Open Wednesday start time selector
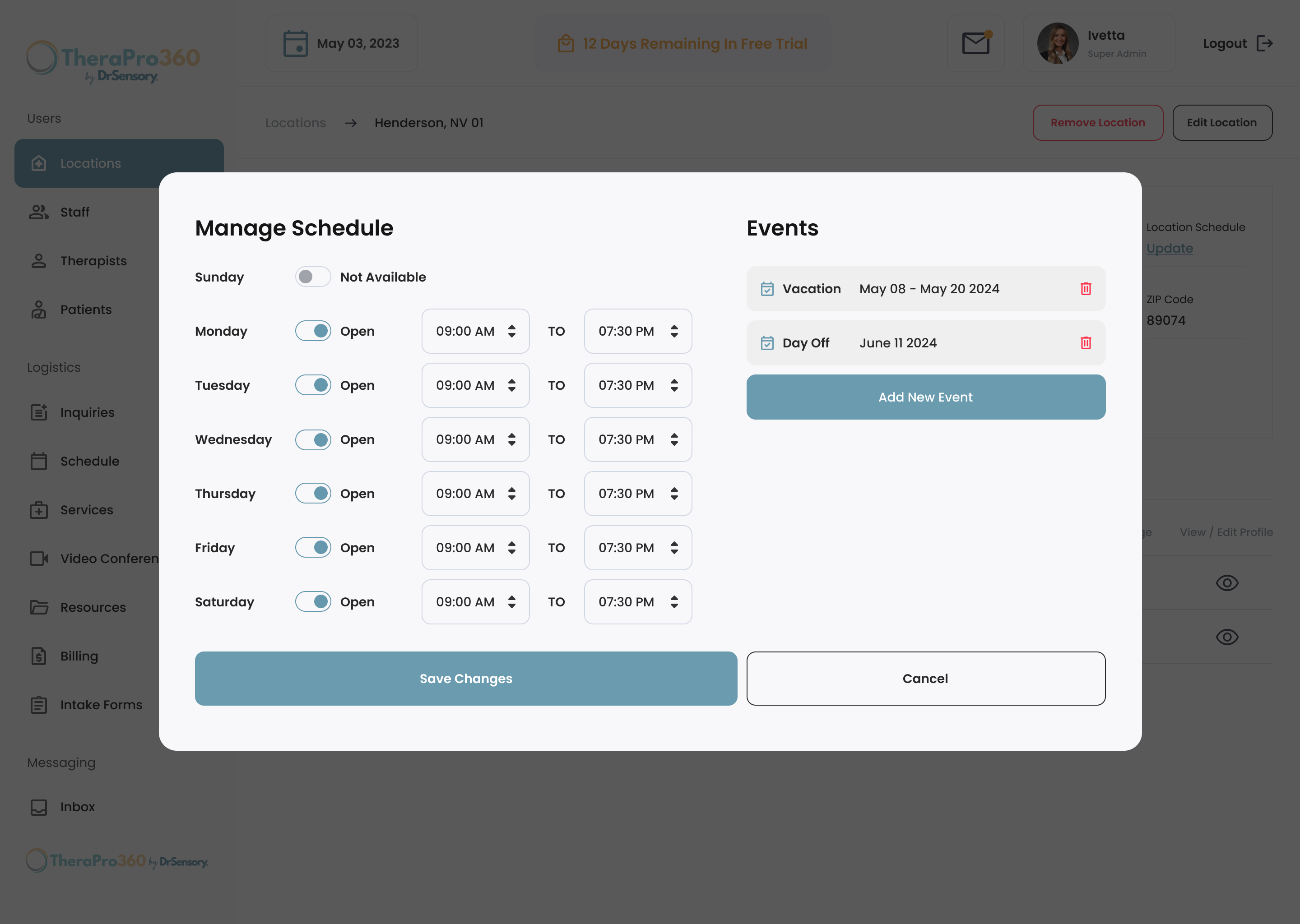The image size is (1300, 924). click(x=475, y=439)
